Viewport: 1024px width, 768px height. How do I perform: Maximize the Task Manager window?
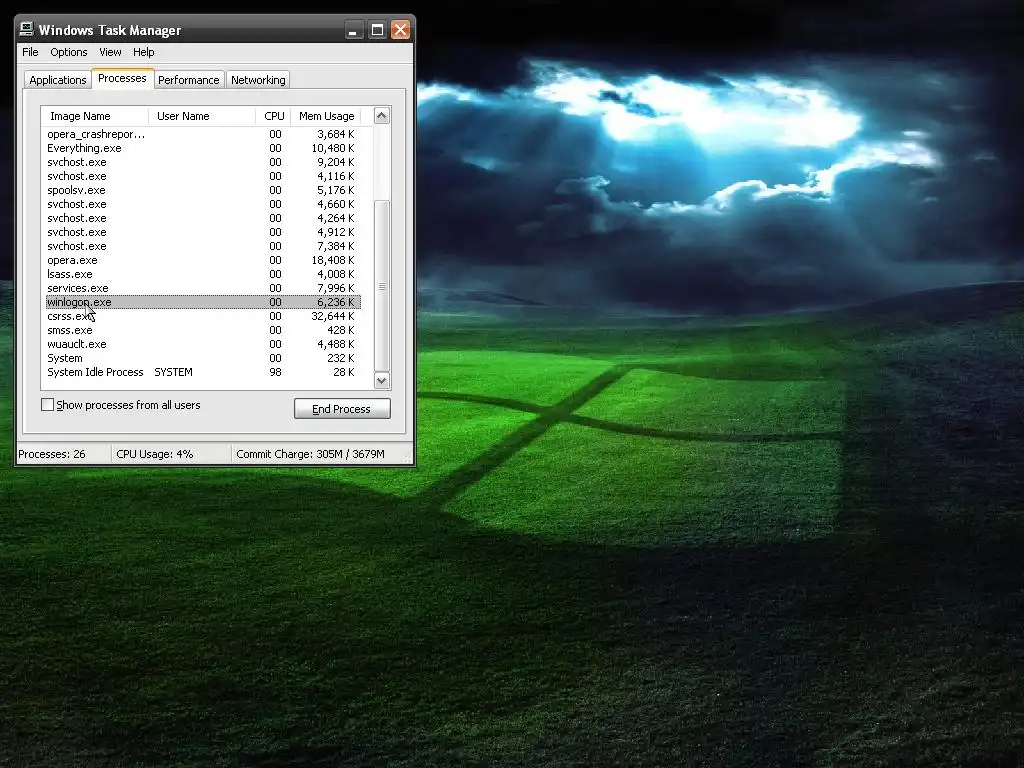(x=377, y=30)
